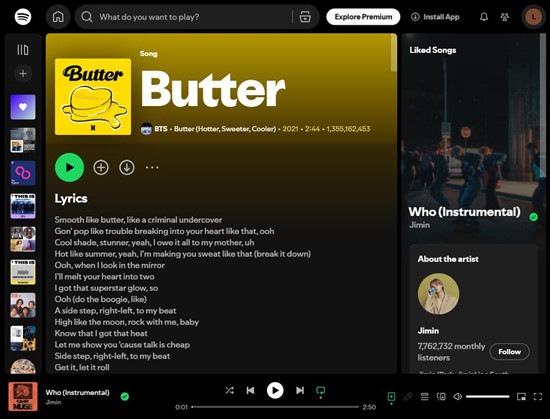The height and width of the screenshot is (419, 550).
Task: Open the BTS artist link
Action: [x=161, y=129]
